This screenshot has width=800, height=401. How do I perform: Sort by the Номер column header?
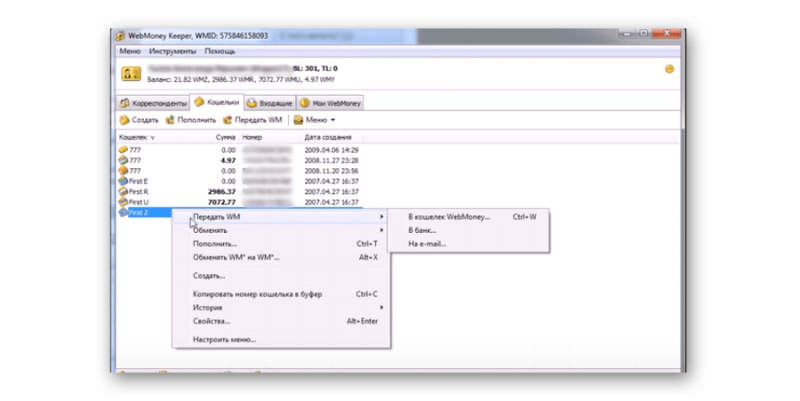[x=252, y=137]
